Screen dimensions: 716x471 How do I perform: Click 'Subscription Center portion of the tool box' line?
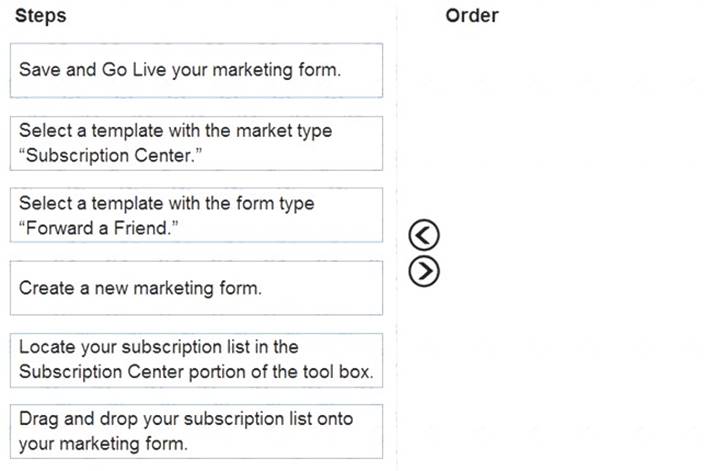point(196,372)
